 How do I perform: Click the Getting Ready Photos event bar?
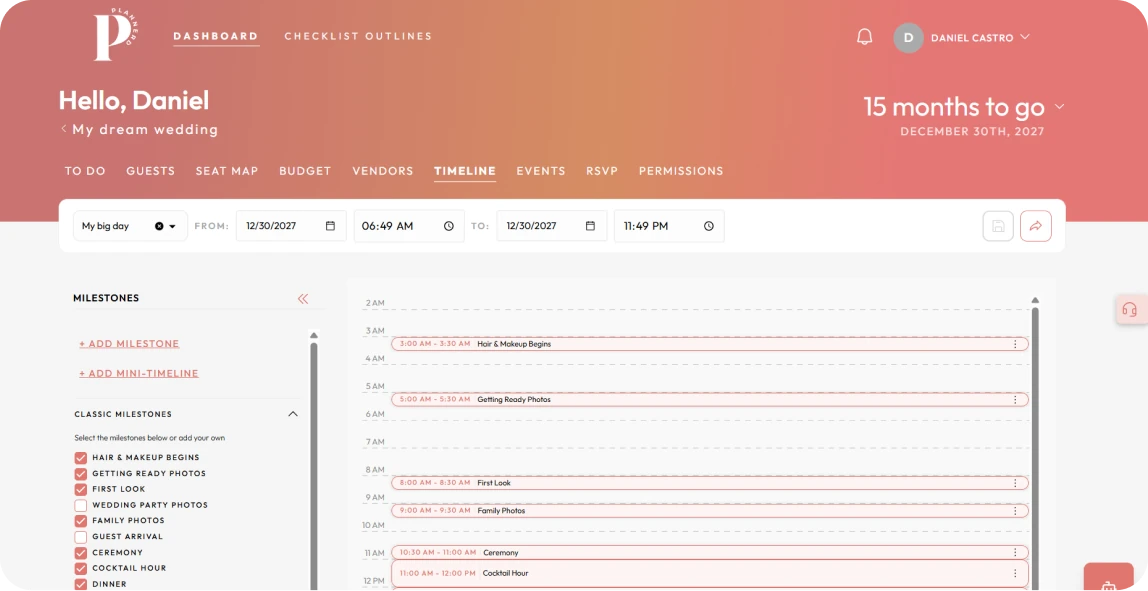[x=709, y=400]
